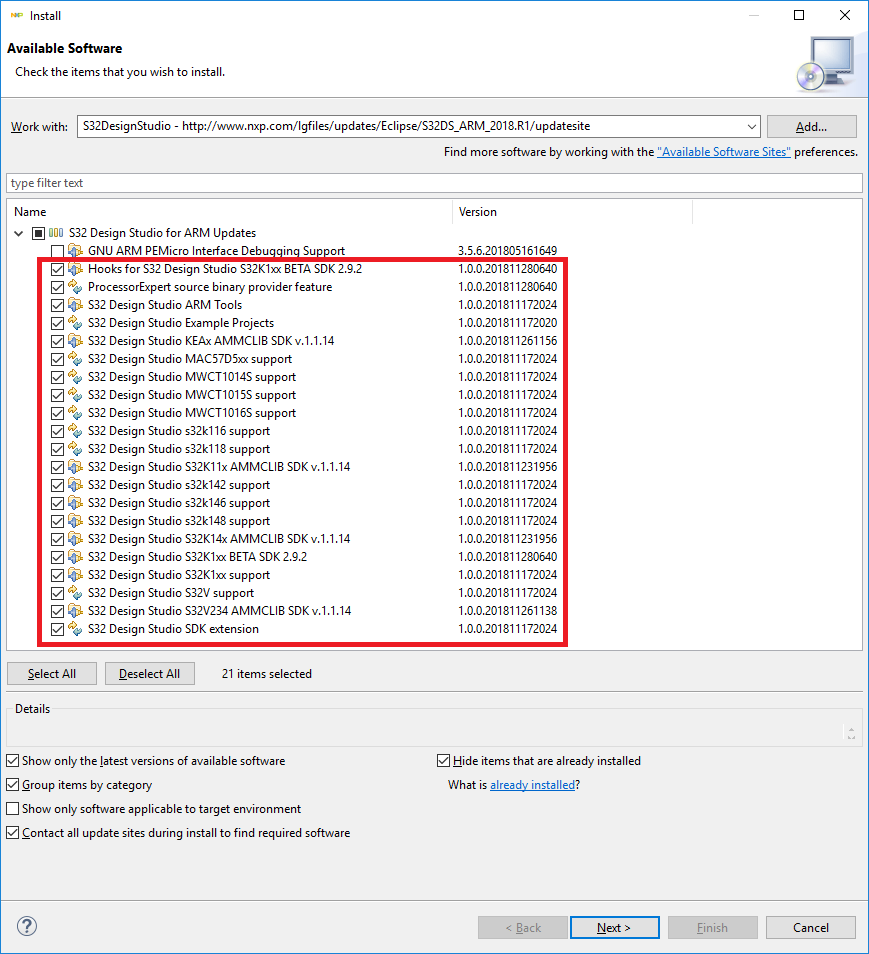Click version 1.0.0.201811172020
869x954 pixels.
[507, 322]
